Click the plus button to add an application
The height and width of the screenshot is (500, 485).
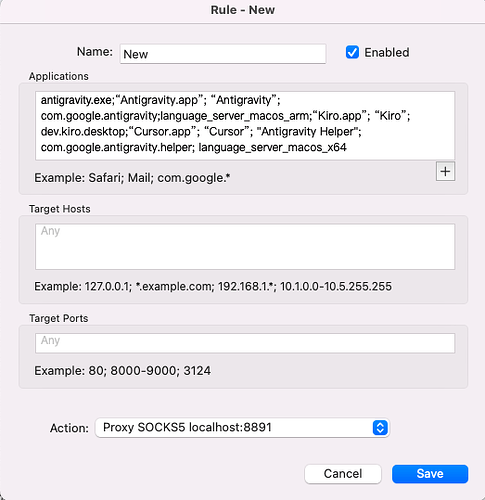click(445, 171)
